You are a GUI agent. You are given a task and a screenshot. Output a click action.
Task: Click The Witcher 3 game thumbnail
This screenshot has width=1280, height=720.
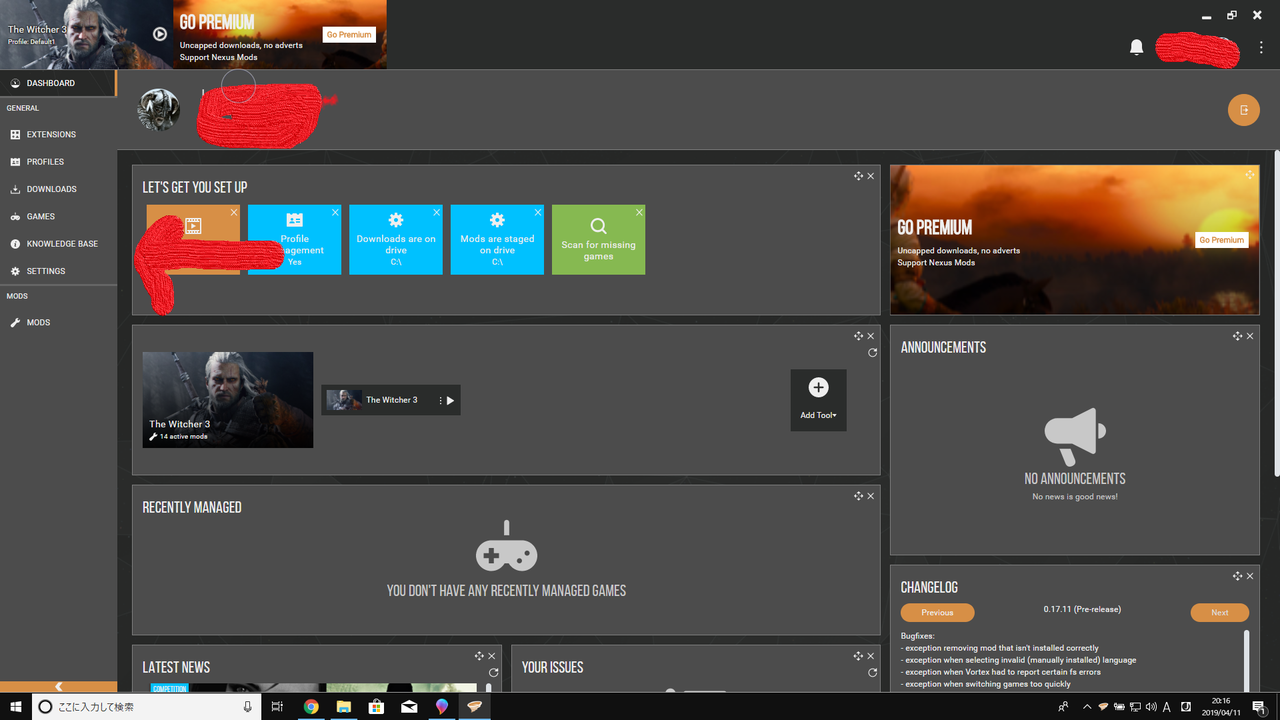[228, 400]
